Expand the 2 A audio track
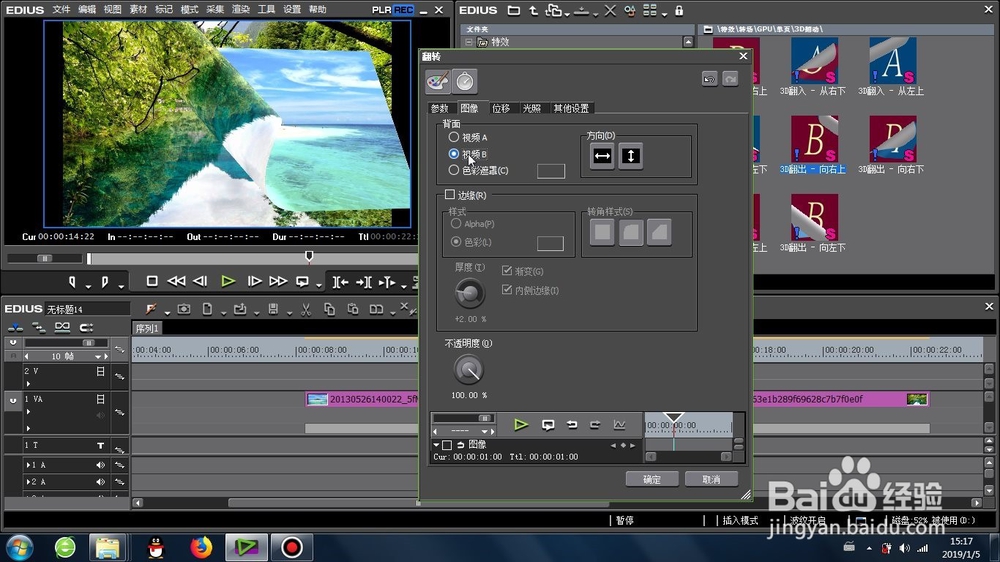 coord(27,482)
